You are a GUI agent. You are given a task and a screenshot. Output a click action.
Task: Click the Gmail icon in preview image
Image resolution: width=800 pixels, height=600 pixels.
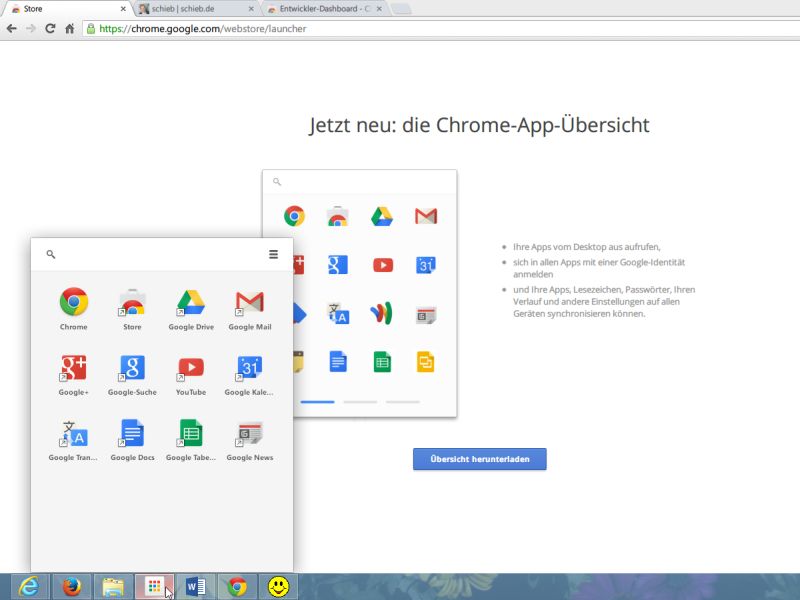tap(426, 216)
